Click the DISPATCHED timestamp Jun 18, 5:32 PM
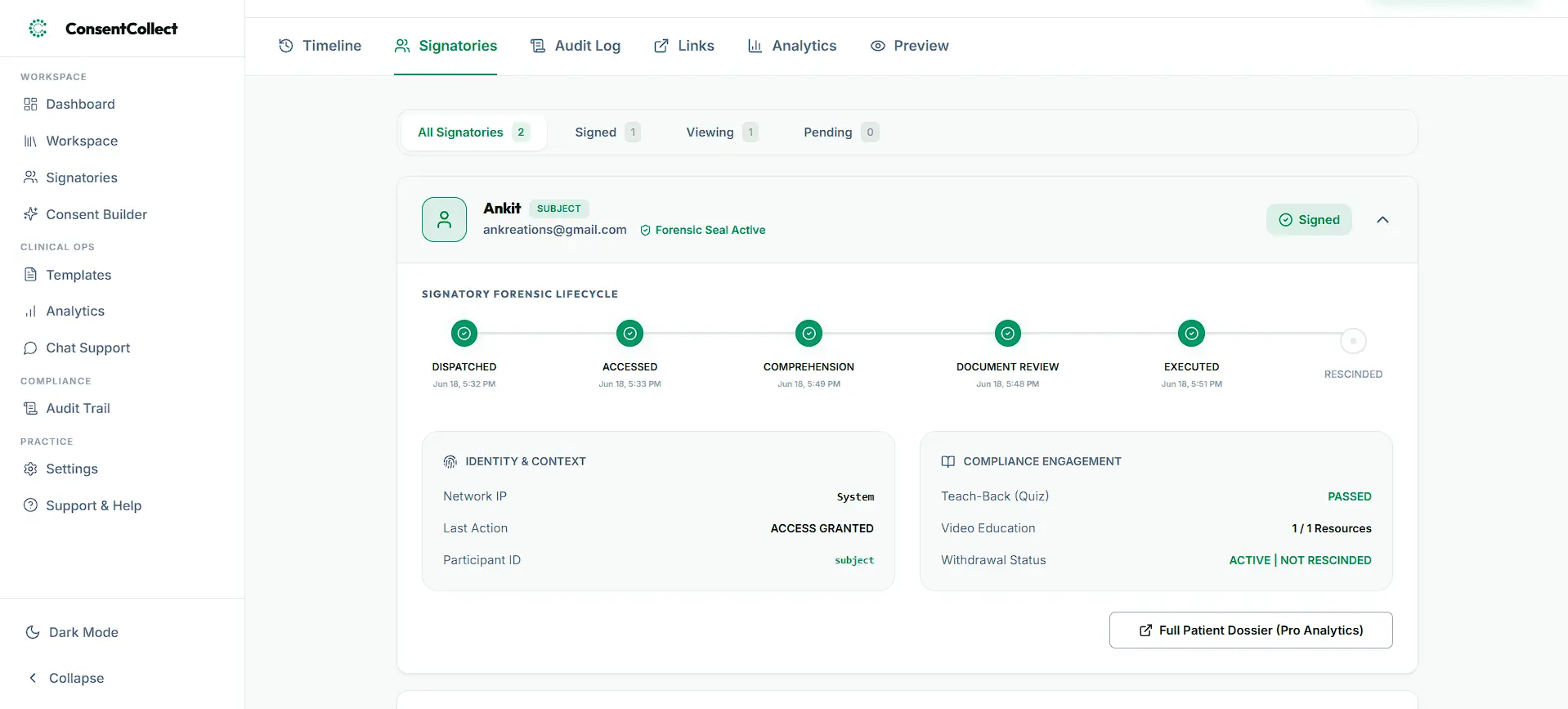Screen dimensions: 1568x709 click(x=464, y=384)
